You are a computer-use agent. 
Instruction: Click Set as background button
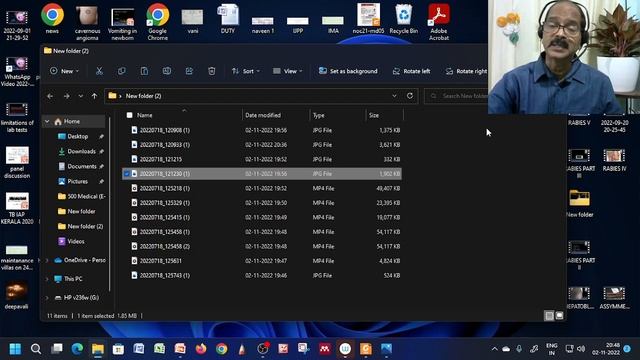348,71
